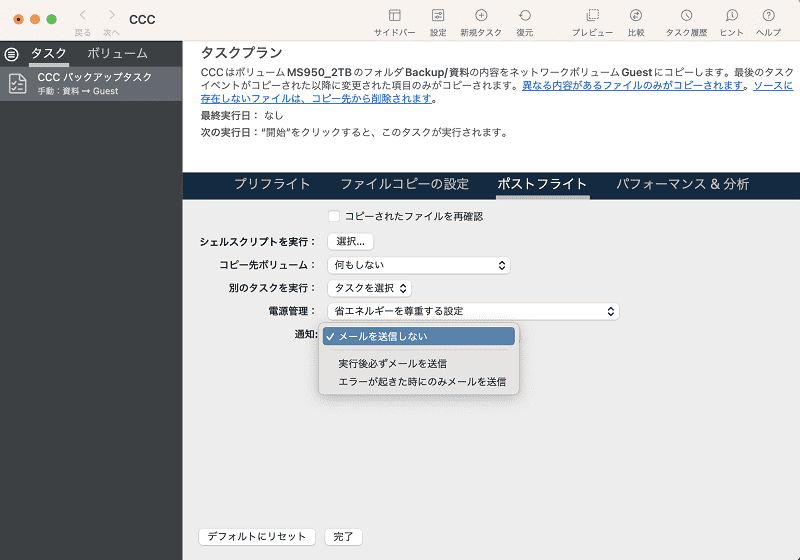Click the 最終実行日: なし text
800x560 pixels.
[242, 115]
